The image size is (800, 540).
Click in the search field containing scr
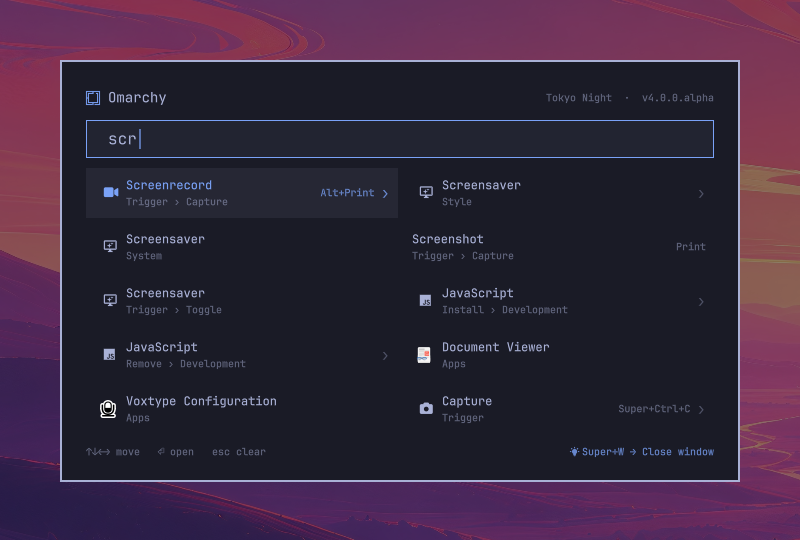tap(400, 139)
